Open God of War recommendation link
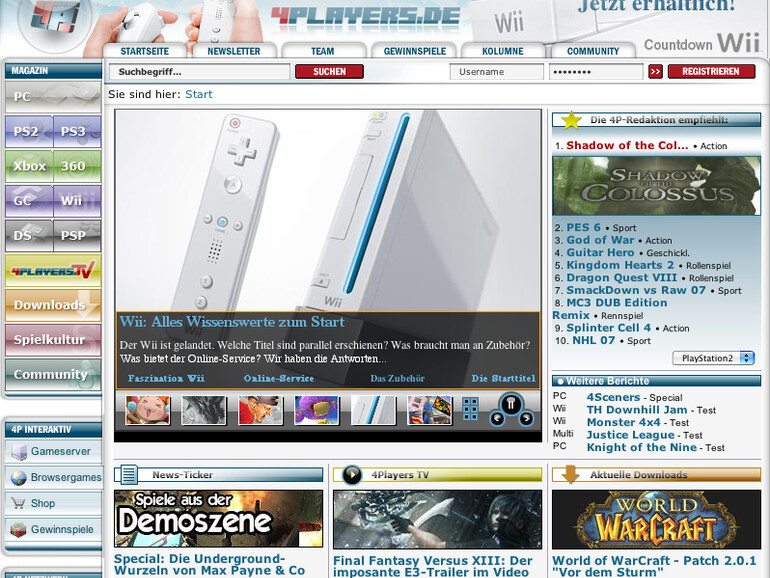770x578 pixels. (600, 240)
